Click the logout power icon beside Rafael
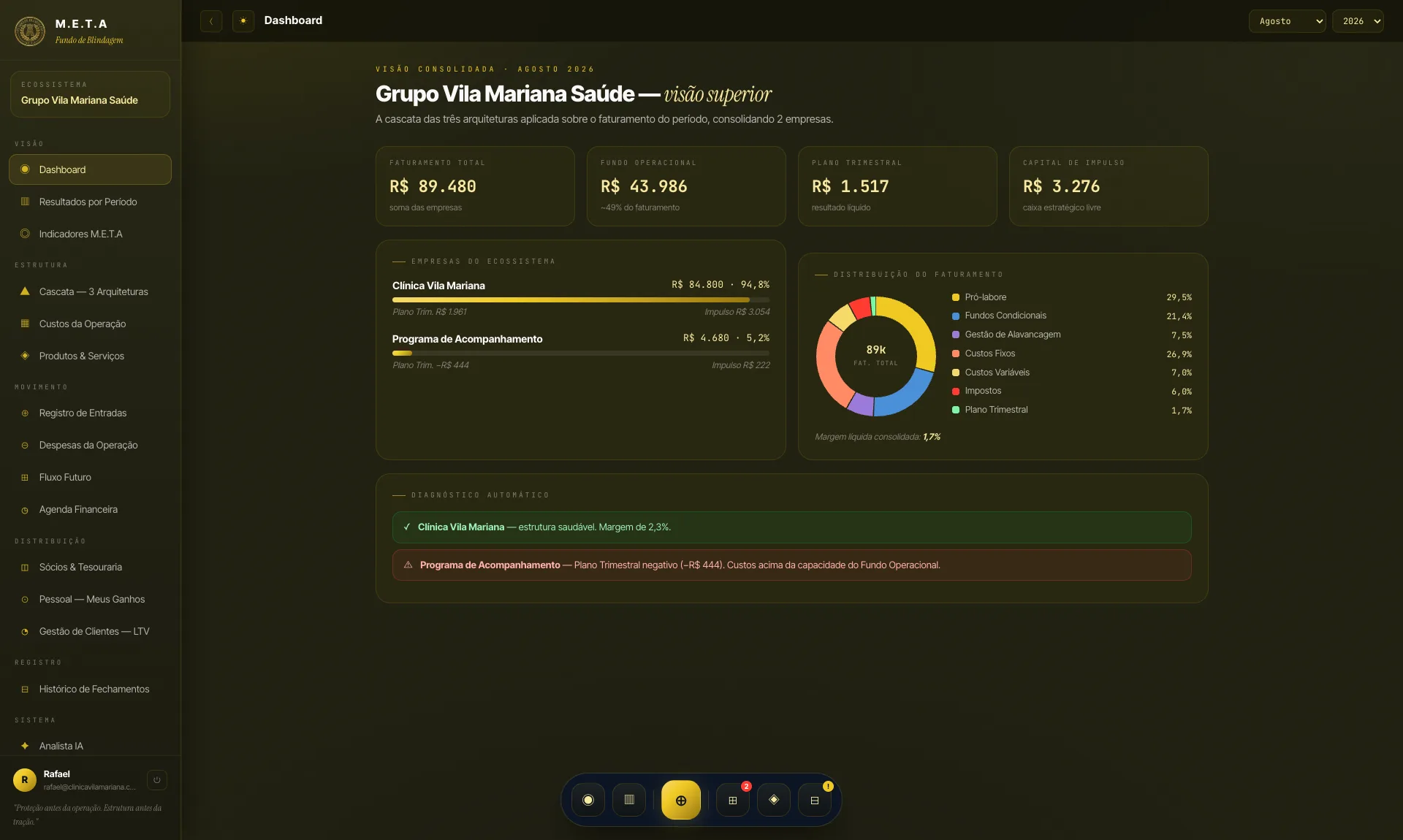Image resolution: width=1403 pixels, height=840 pixels. tap(156, 780)
